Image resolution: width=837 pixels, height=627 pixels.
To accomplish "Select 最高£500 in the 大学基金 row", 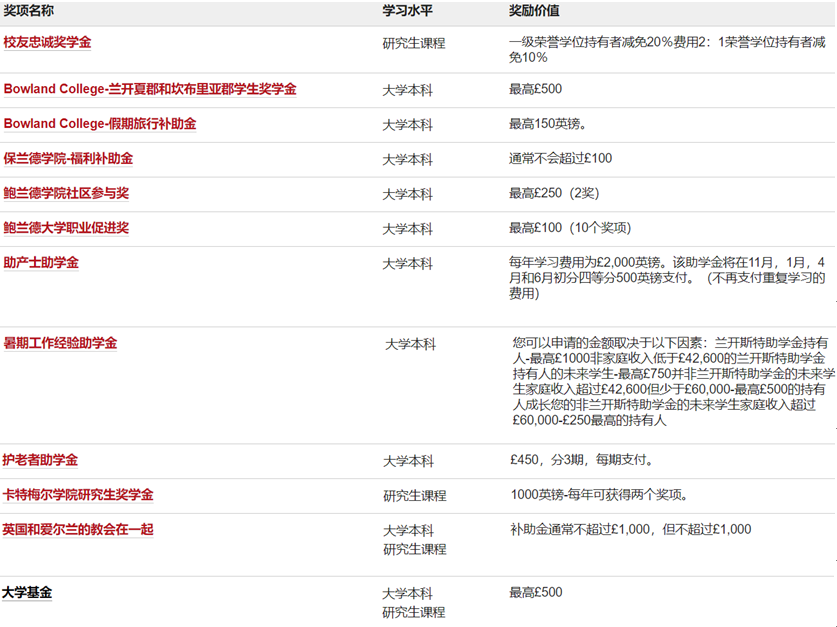I will click(536, 592).
